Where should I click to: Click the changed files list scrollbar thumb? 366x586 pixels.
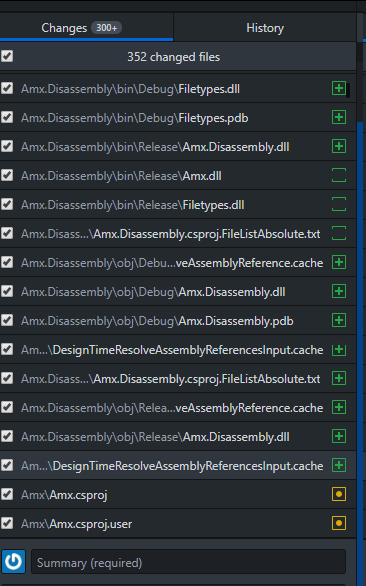348,90
